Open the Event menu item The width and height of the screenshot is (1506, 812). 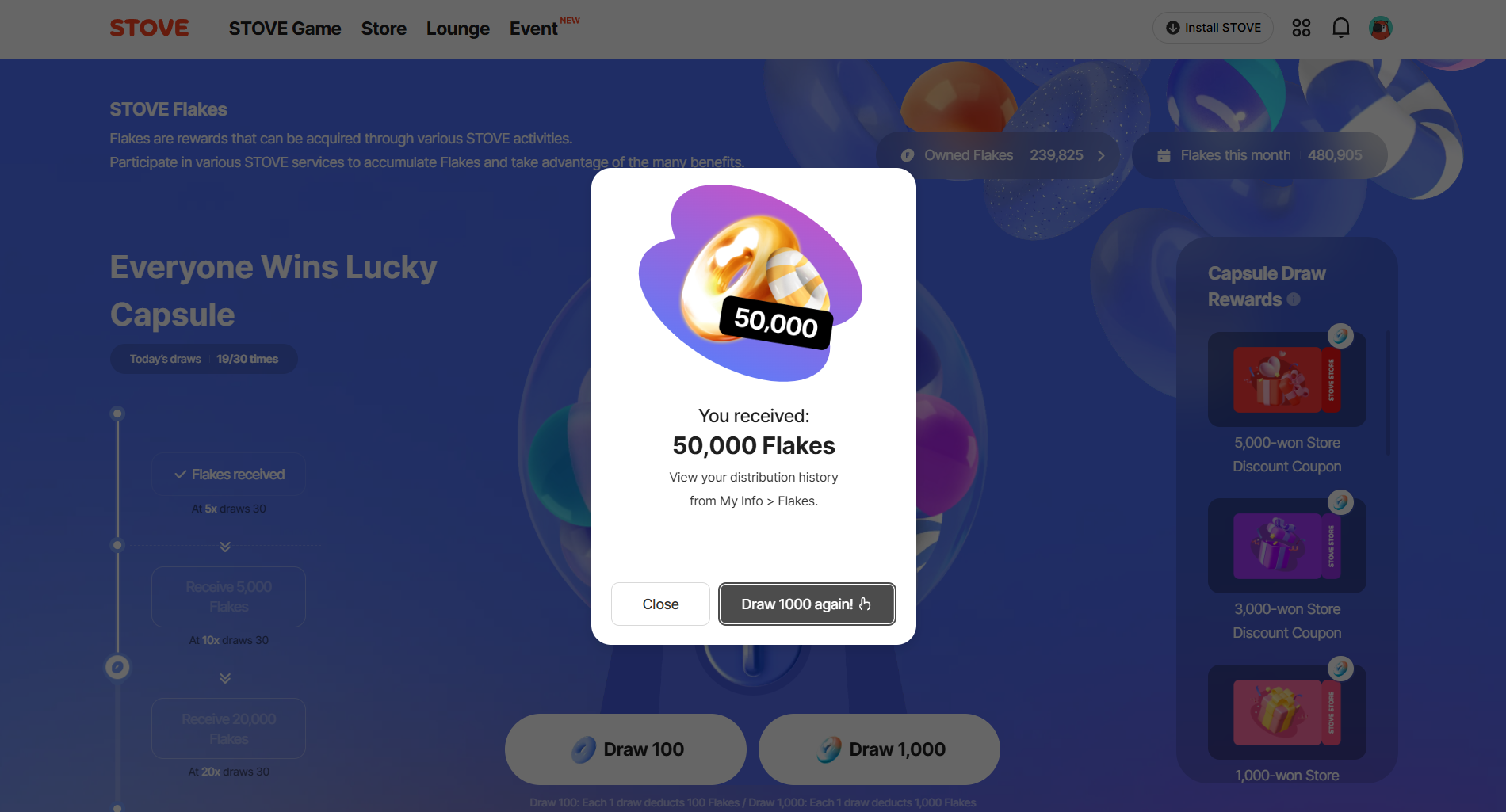tap(533, 29)
